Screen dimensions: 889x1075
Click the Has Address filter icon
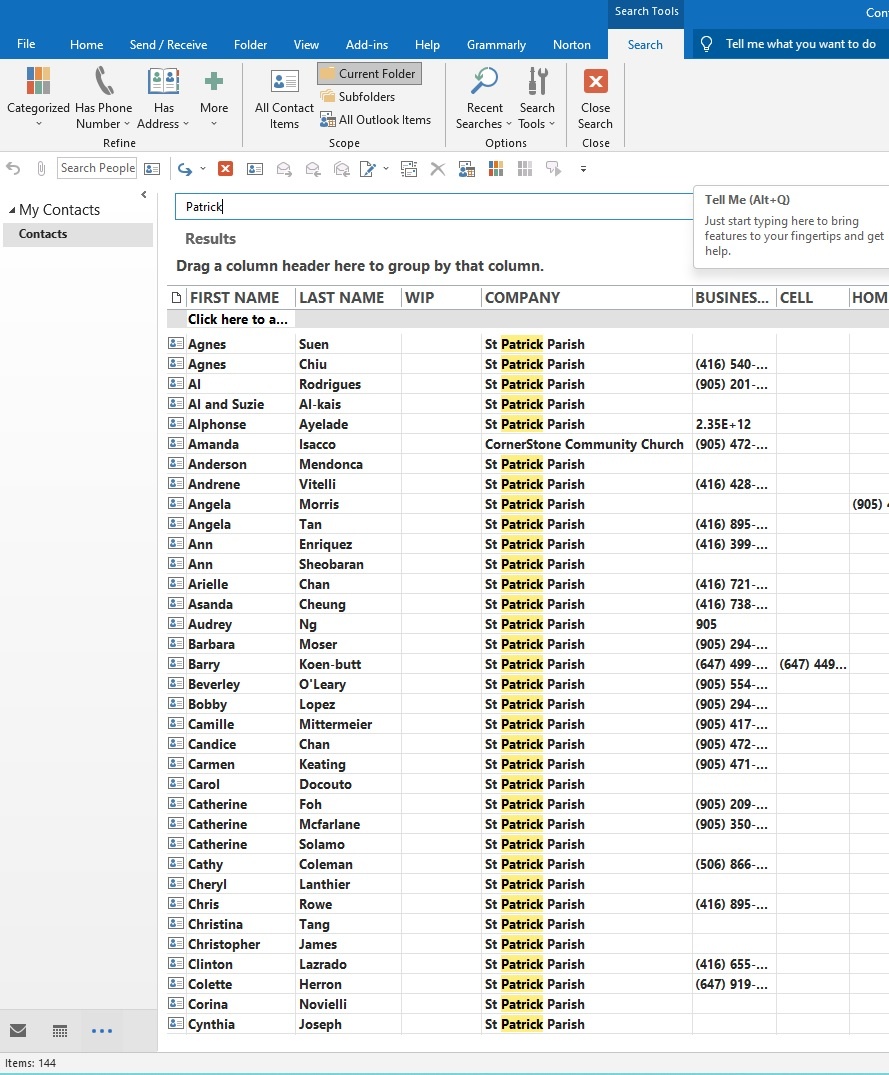[x=163, y=82]
